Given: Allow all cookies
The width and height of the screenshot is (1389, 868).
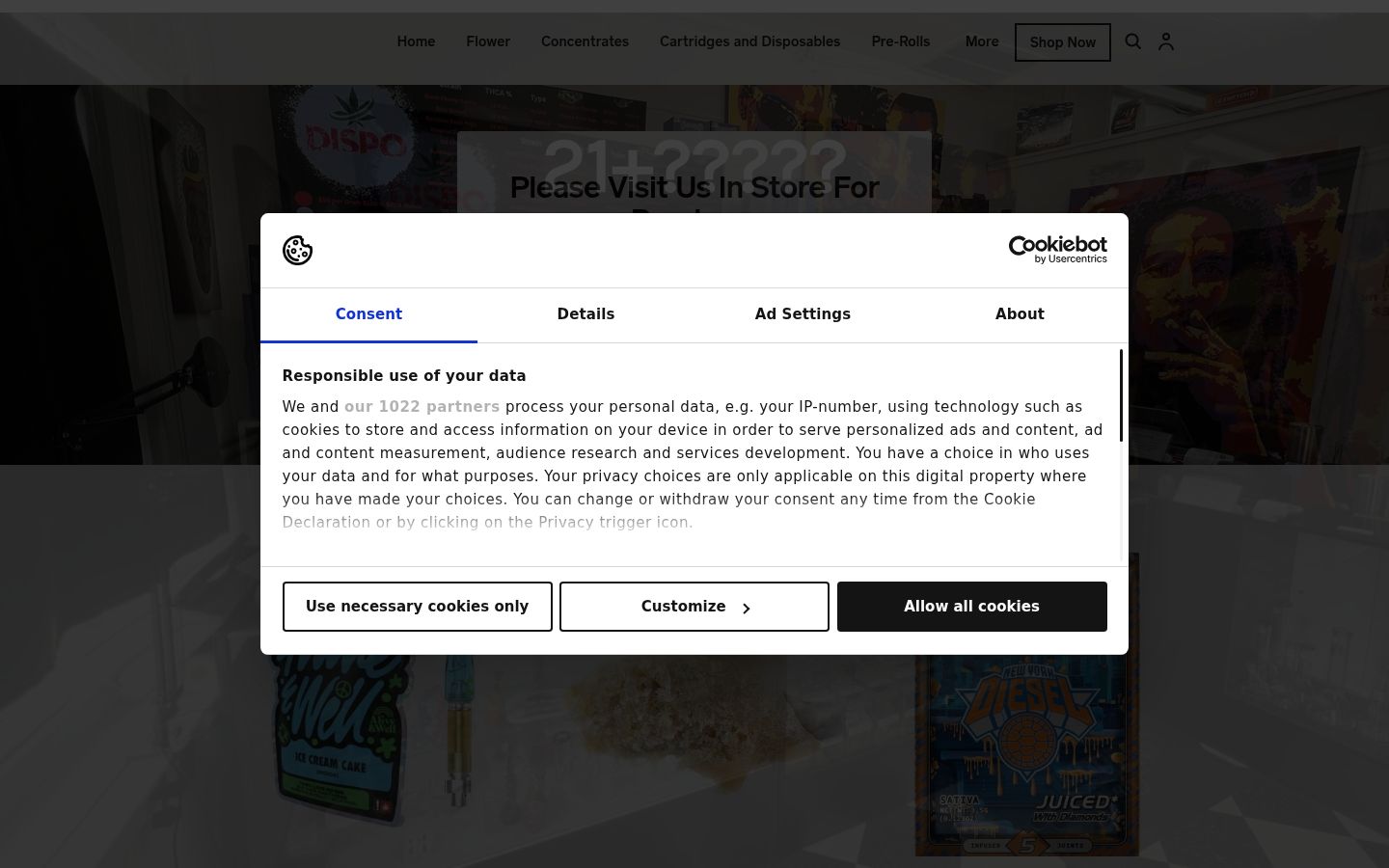Looking at the screenshot, I should coord(971,607).
